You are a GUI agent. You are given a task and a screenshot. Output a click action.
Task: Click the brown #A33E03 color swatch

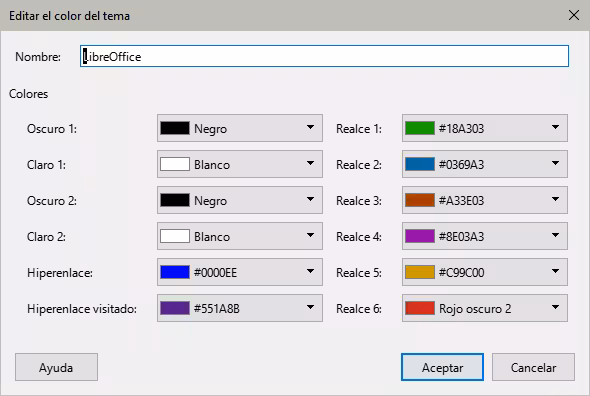click(420, 200)
